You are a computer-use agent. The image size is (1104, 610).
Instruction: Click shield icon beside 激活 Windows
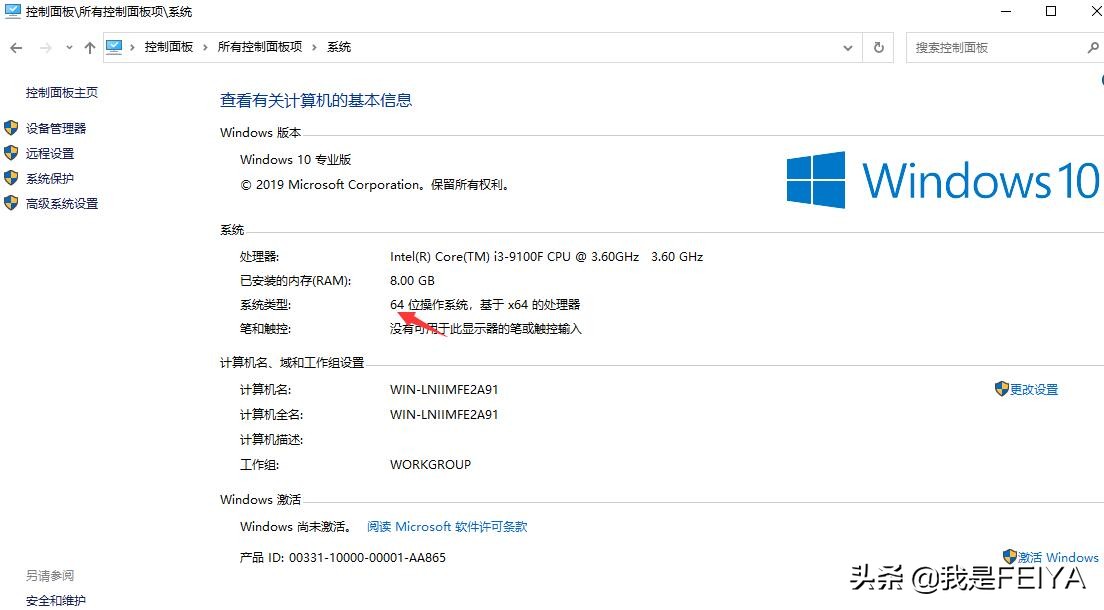tap(1010, 556)
